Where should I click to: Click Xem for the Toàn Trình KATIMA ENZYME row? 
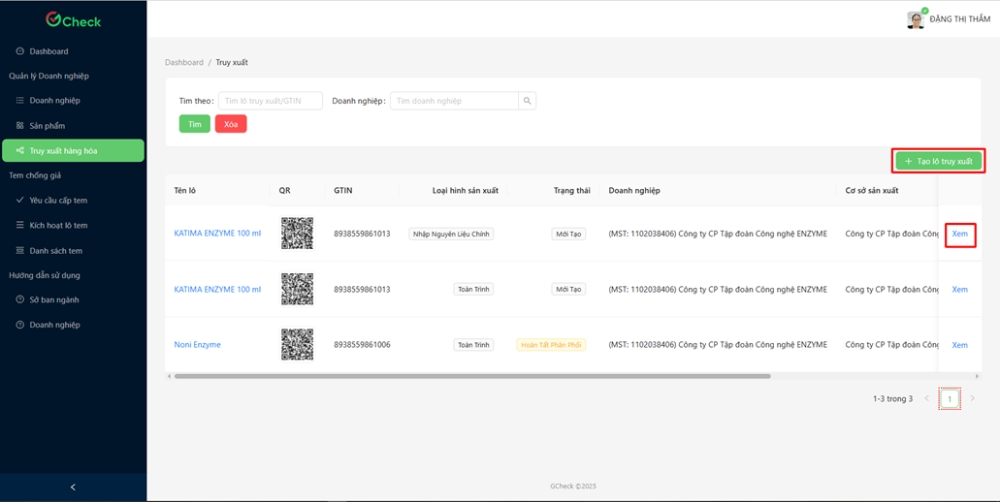(x=960, y=289)
